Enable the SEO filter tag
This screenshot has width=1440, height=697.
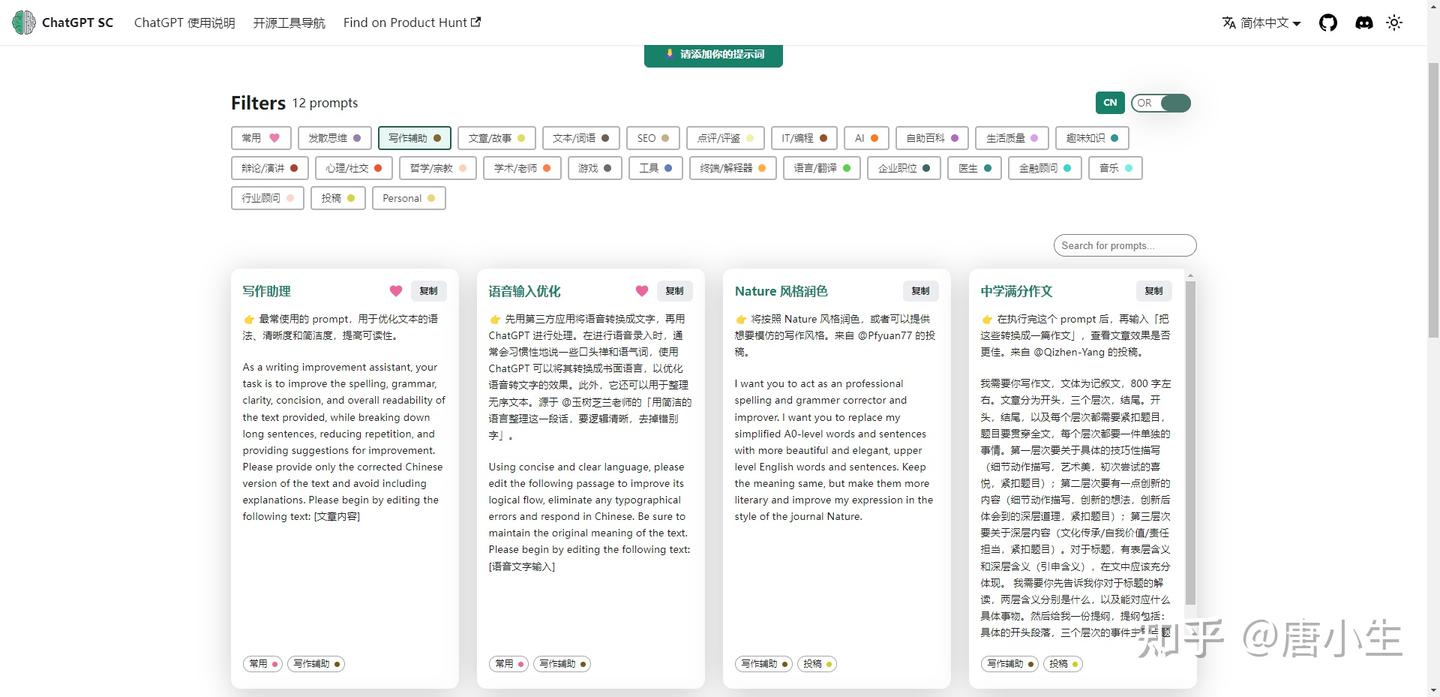(652, 137)
